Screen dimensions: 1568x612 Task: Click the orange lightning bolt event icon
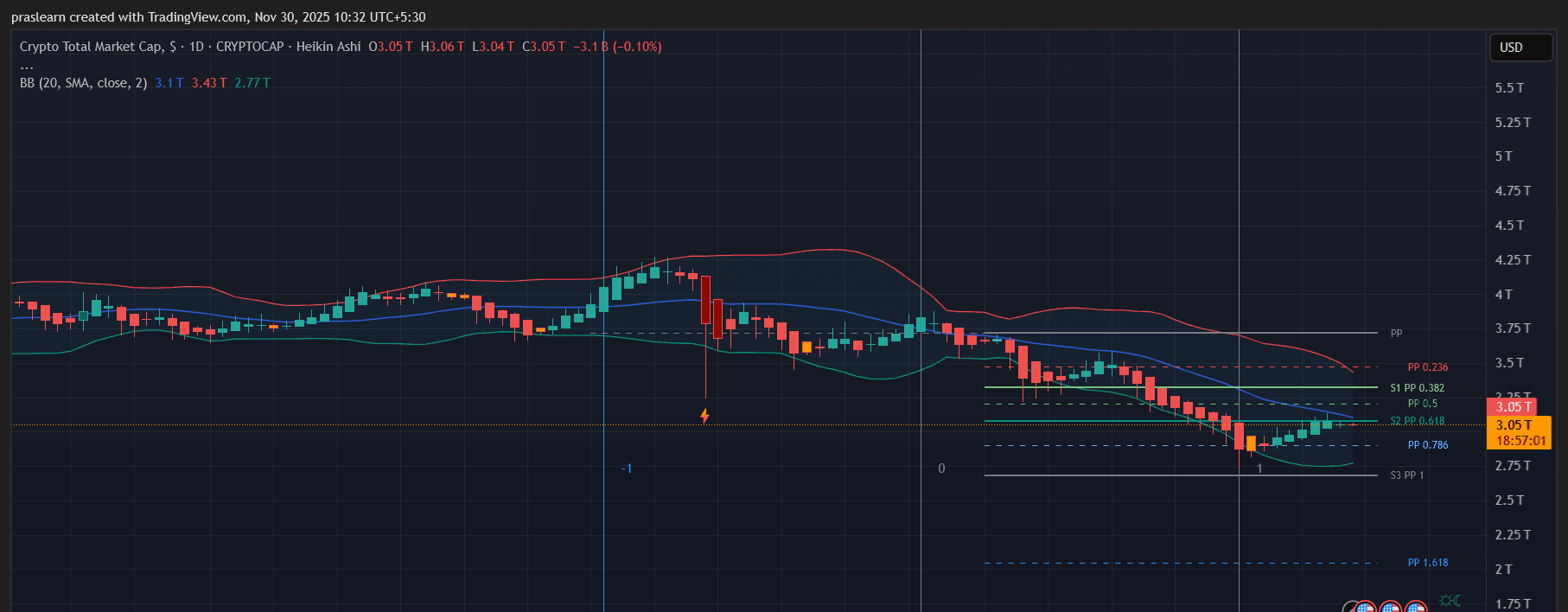pos(704,416)
